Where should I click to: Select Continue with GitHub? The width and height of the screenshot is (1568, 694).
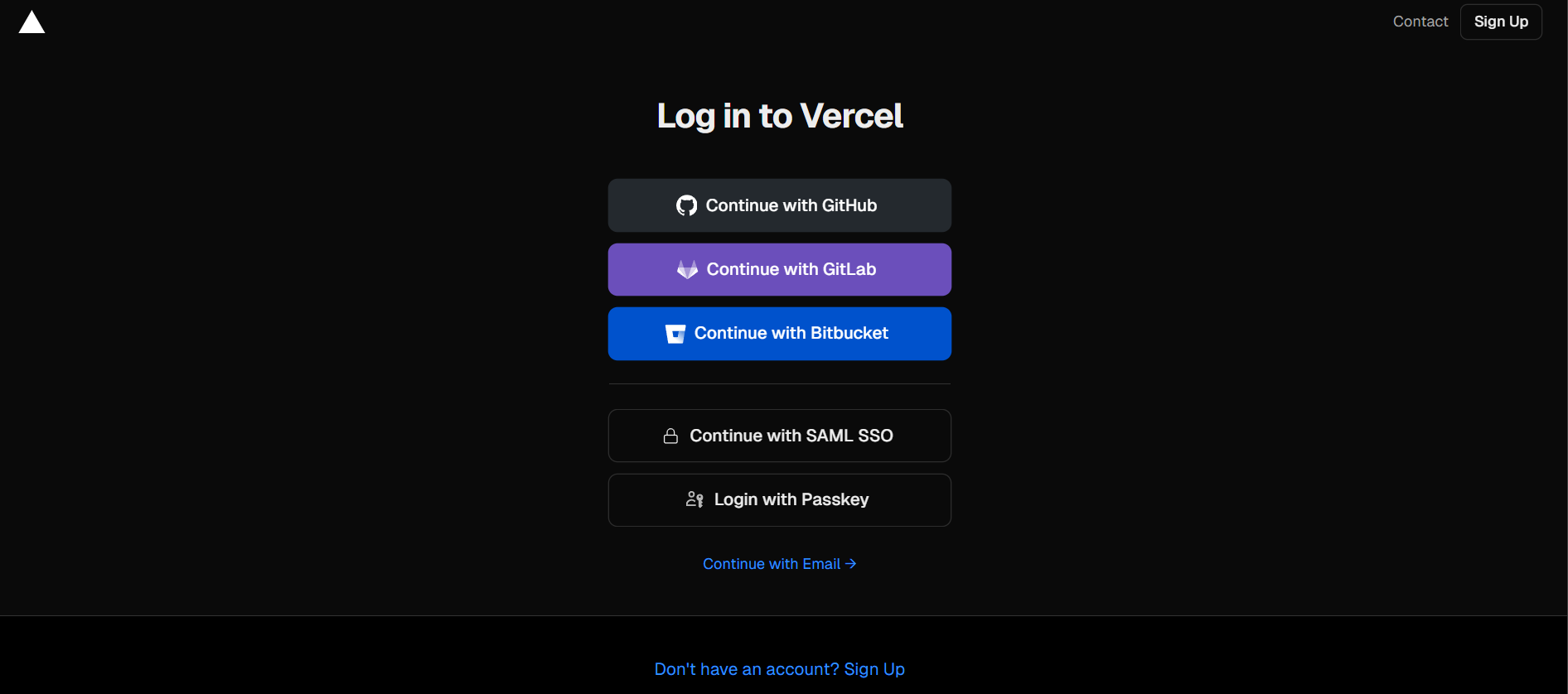click(x=778, y=205)
